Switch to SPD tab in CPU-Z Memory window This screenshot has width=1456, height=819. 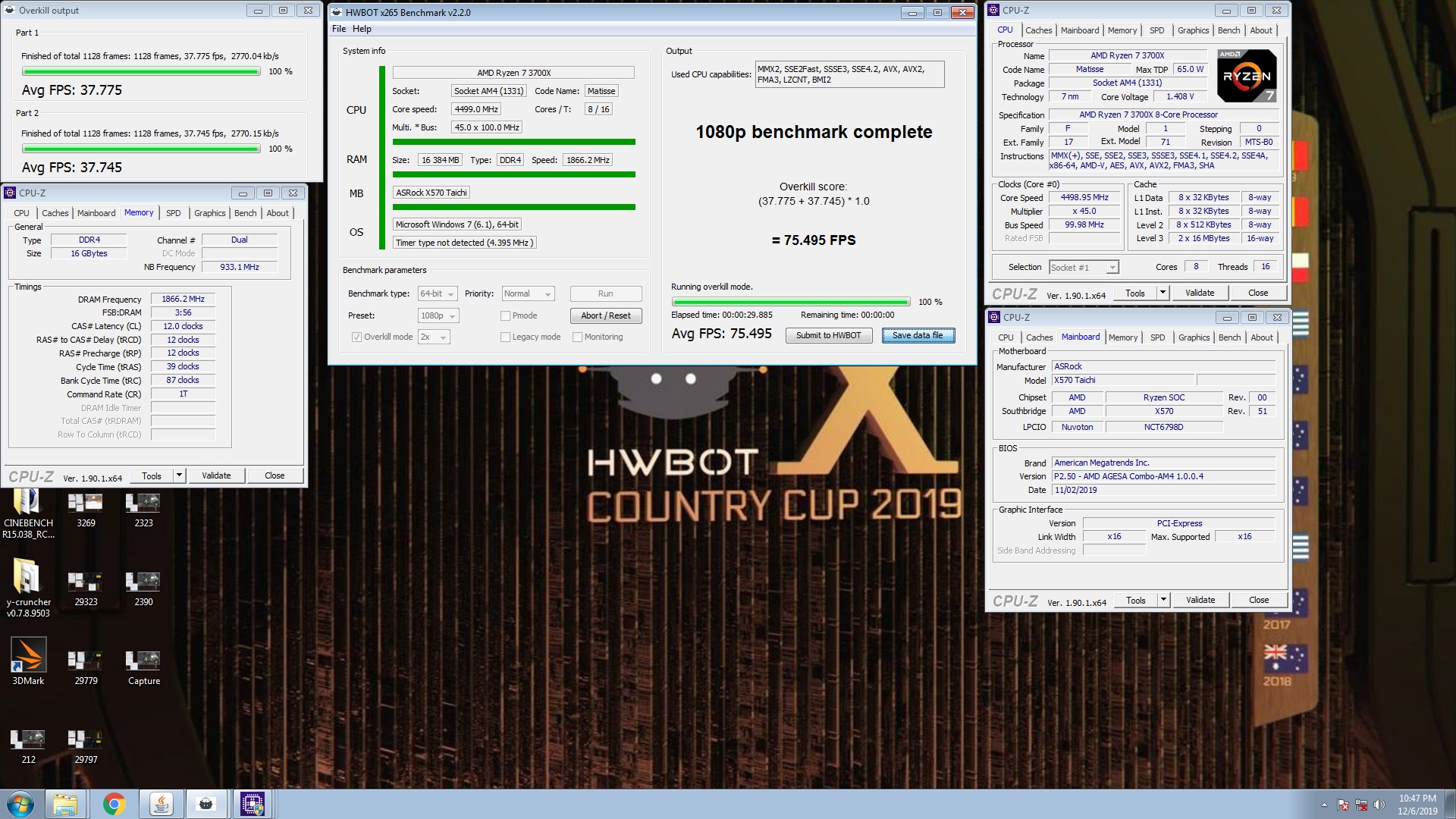173,213
